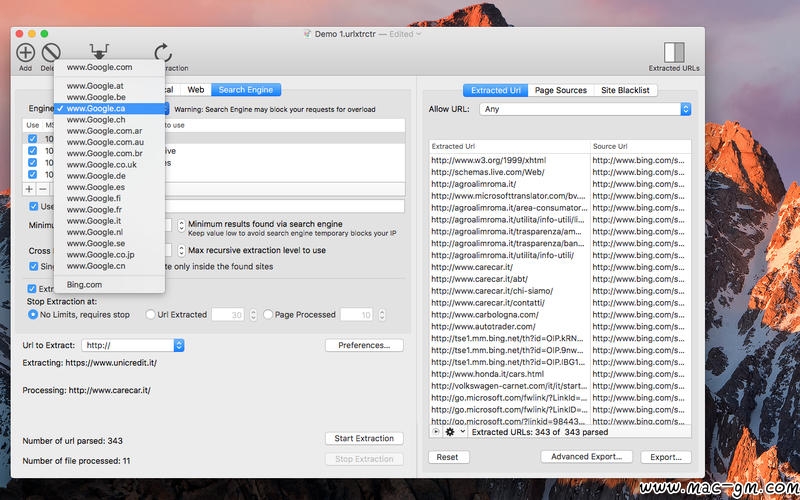Click the Stop Extraction button

point(364,459)
